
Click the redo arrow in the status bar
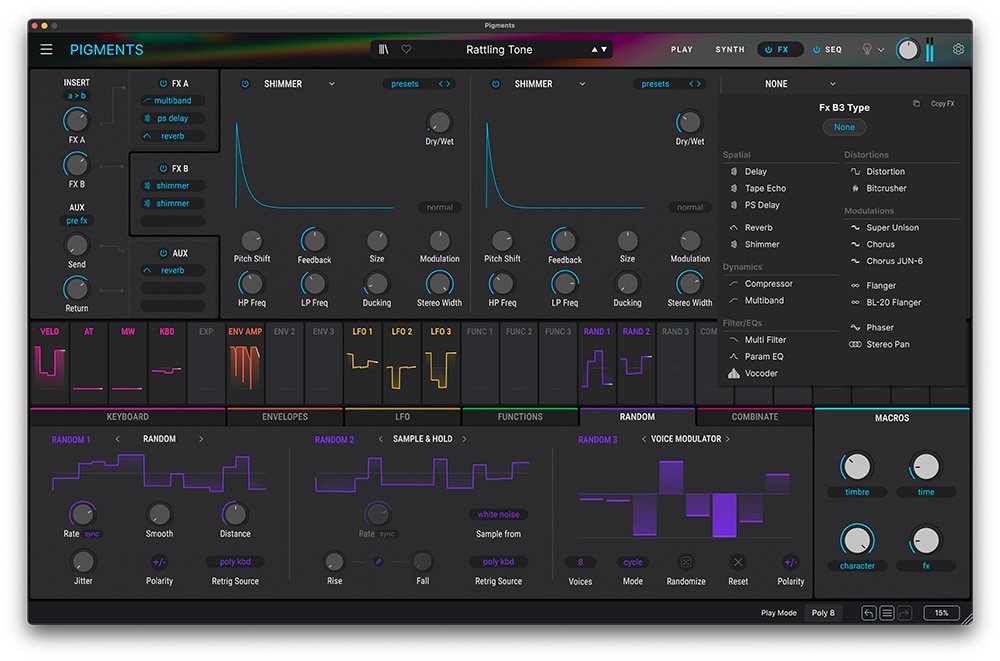[x=904, y=613]
